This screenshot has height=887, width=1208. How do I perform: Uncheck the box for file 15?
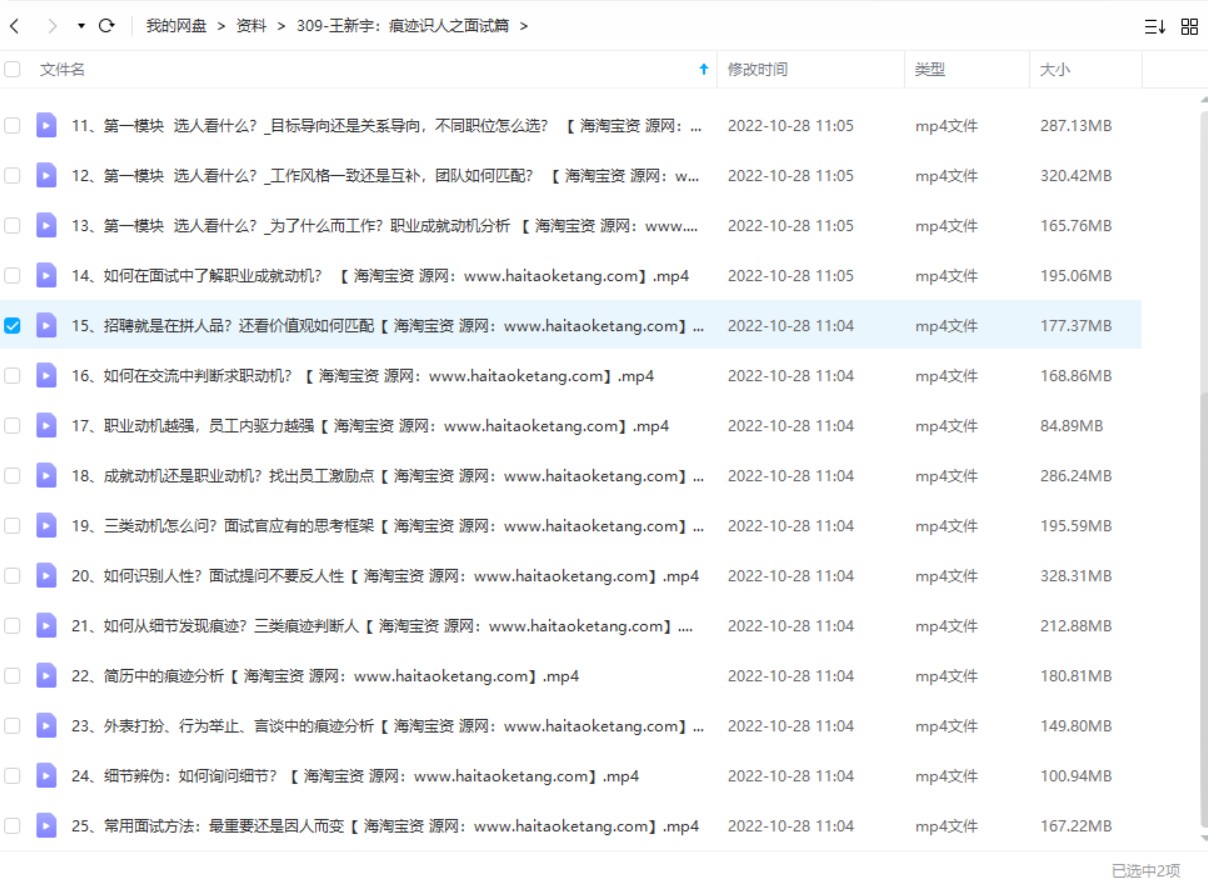click(12, 325)
